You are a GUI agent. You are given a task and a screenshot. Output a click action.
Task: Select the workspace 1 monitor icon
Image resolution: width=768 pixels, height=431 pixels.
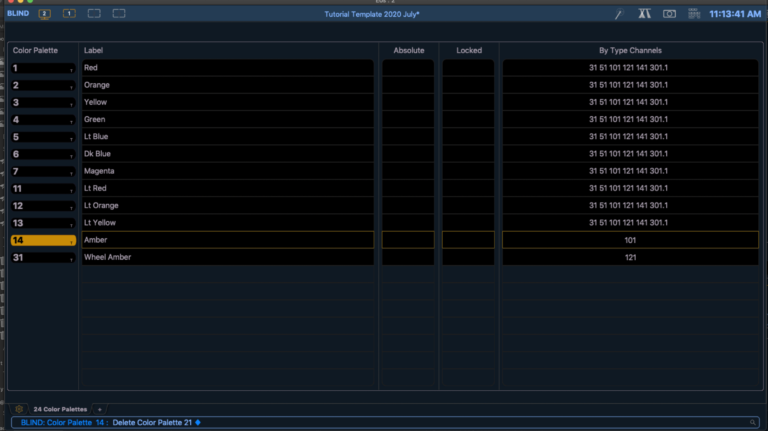click(69, 14)
